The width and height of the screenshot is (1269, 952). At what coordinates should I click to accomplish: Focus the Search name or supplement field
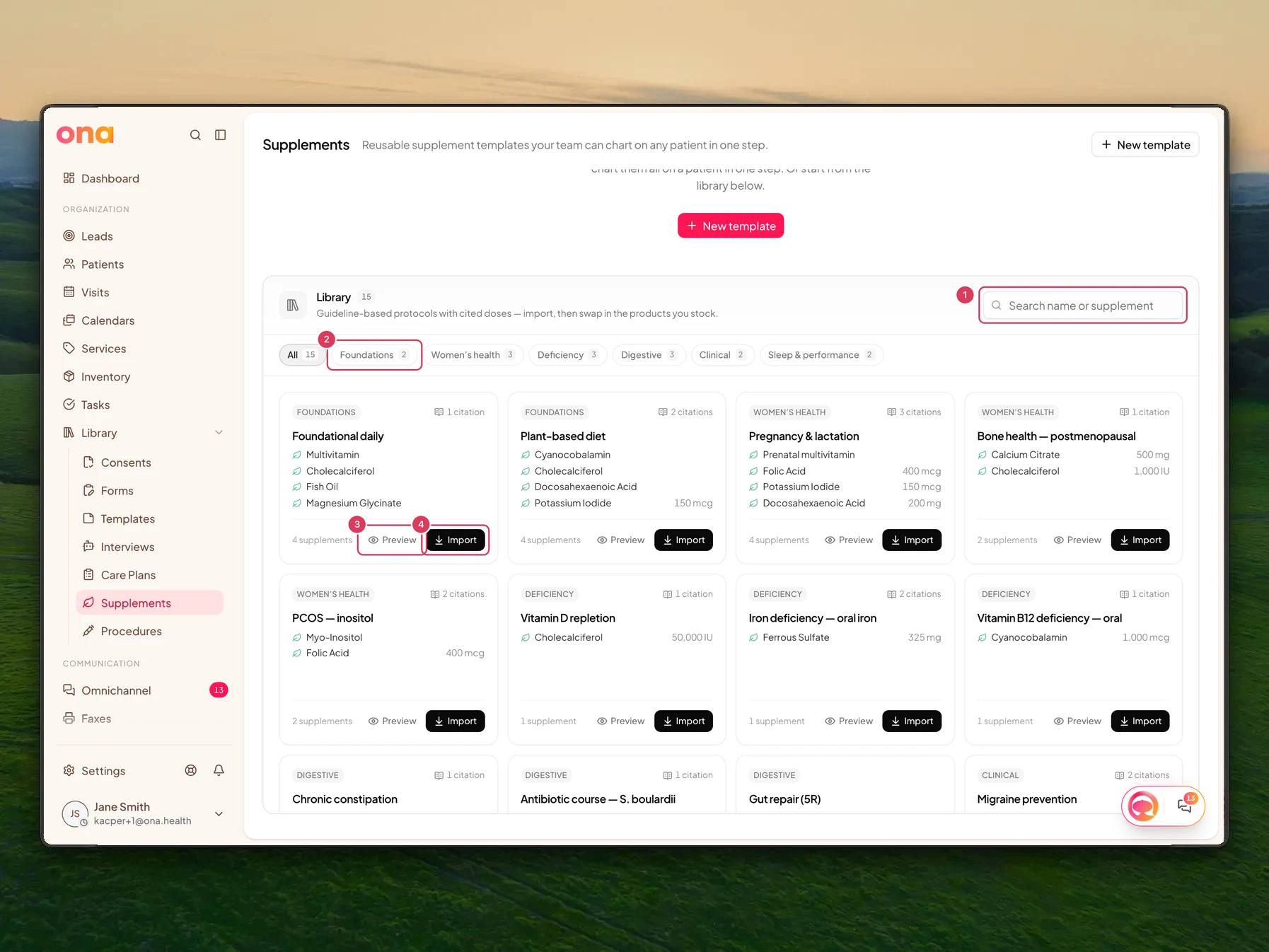tap(1082, 306)
